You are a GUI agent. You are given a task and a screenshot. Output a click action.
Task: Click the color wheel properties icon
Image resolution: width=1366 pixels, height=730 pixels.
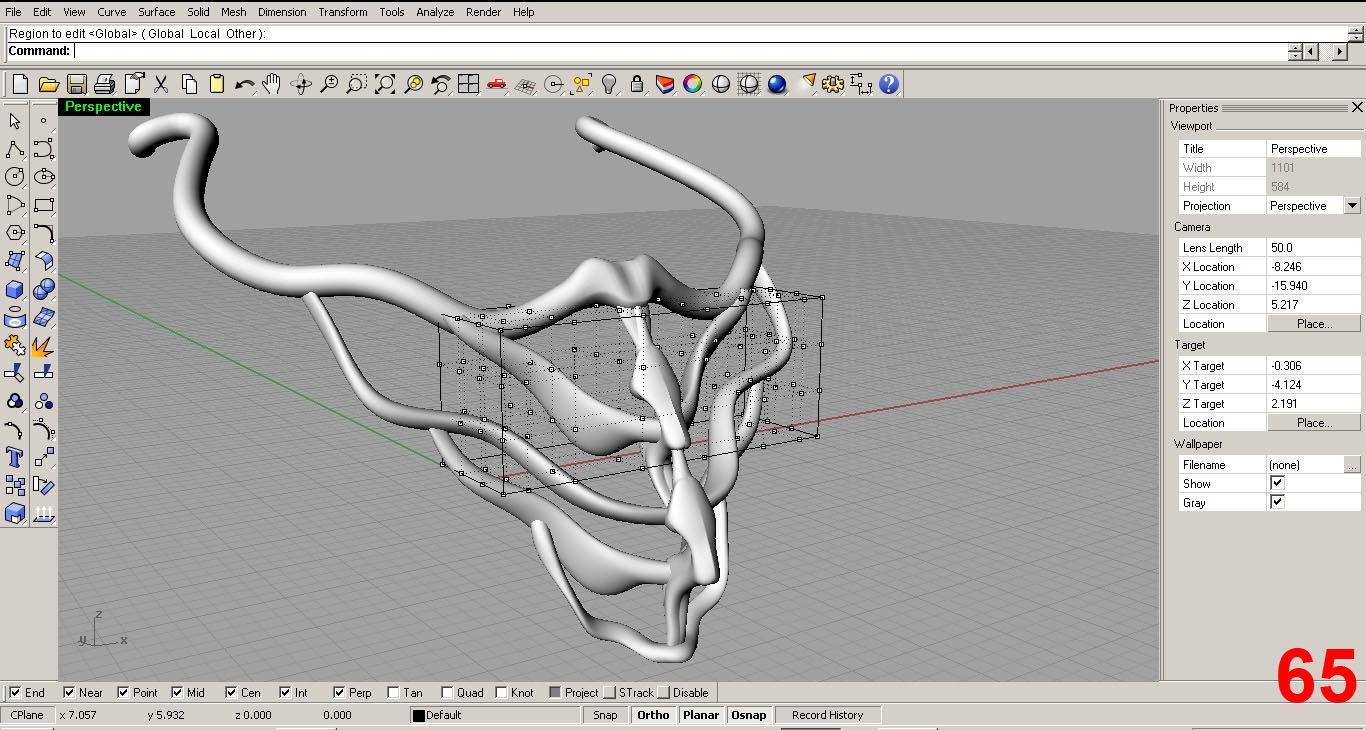(x=692, y=84)
